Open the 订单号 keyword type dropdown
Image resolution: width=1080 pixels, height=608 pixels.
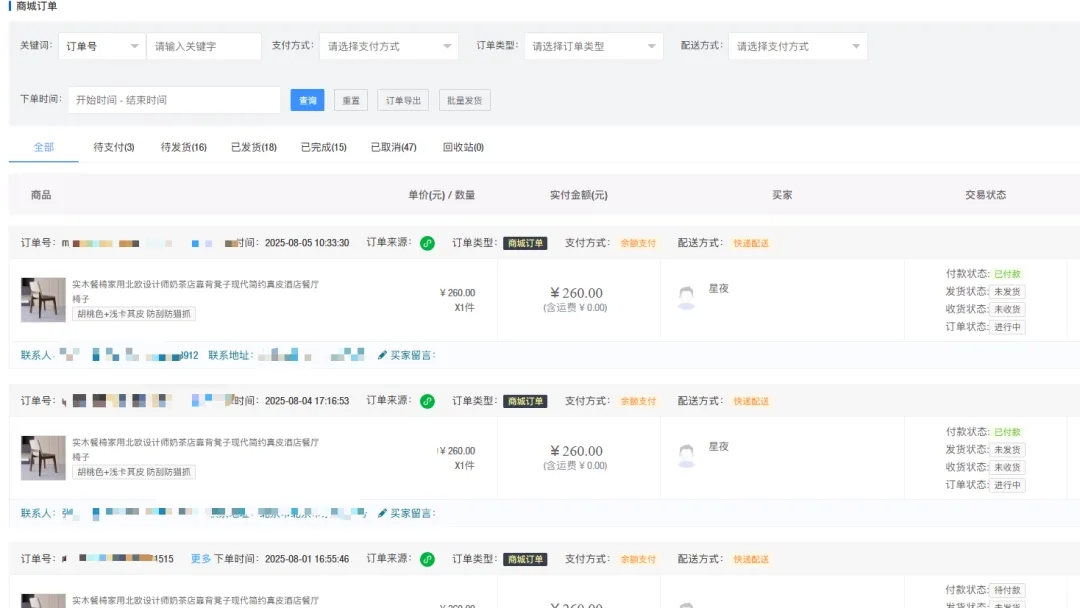point(100,46)
